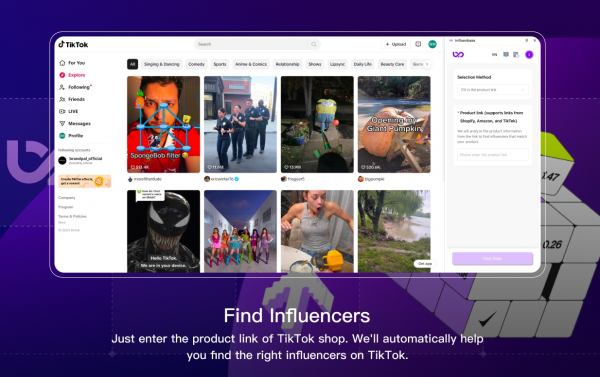Screen dimensions: 600x377
Task: Open the EN language selector
Action: [x=494, y=55]
